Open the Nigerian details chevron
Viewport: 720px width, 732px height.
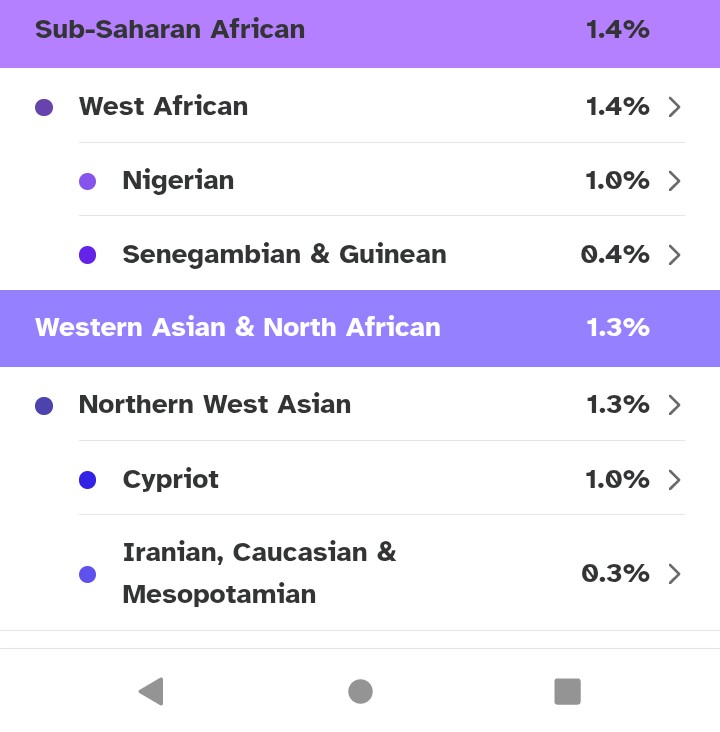coord(674,181)
